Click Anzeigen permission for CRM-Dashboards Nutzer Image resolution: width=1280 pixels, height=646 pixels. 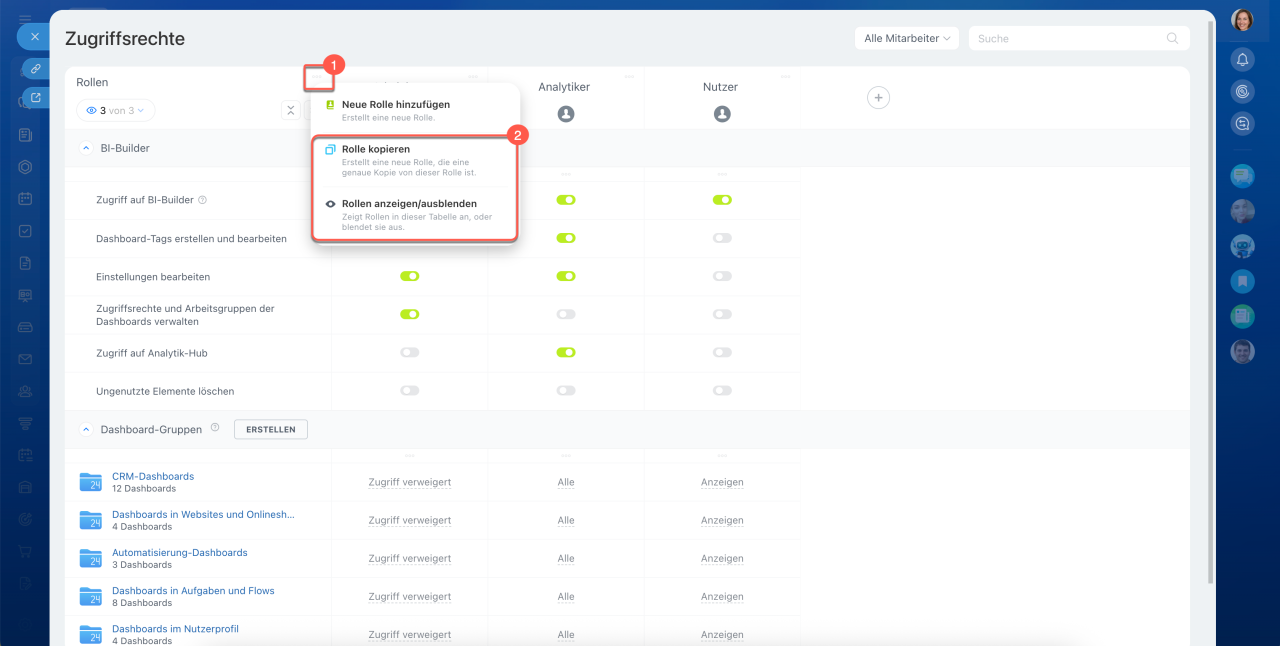click(722, 482)
